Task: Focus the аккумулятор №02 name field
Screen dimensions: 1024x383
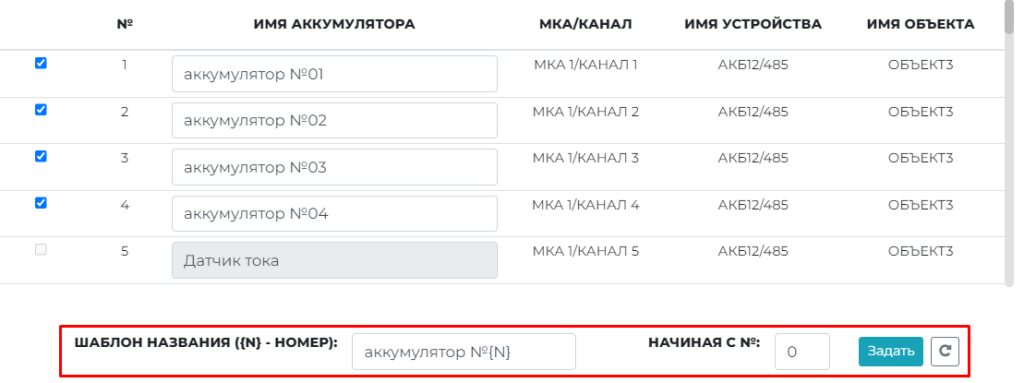Action: pos(334,120)
